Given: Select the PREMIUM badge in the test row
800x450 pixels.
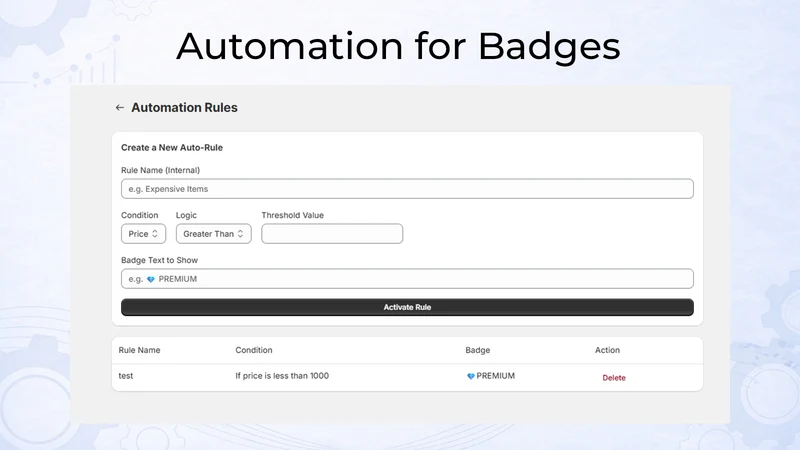Looking at the screenshot, I should 491,376.
